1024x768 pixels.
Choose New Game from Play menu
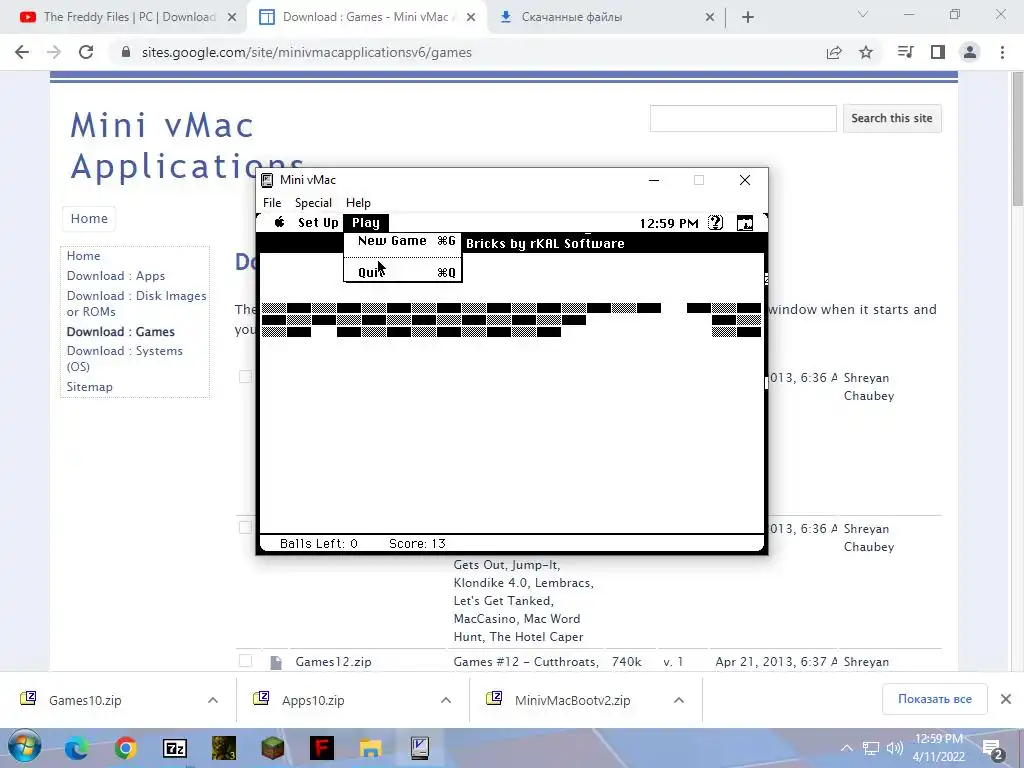point(403,241)
